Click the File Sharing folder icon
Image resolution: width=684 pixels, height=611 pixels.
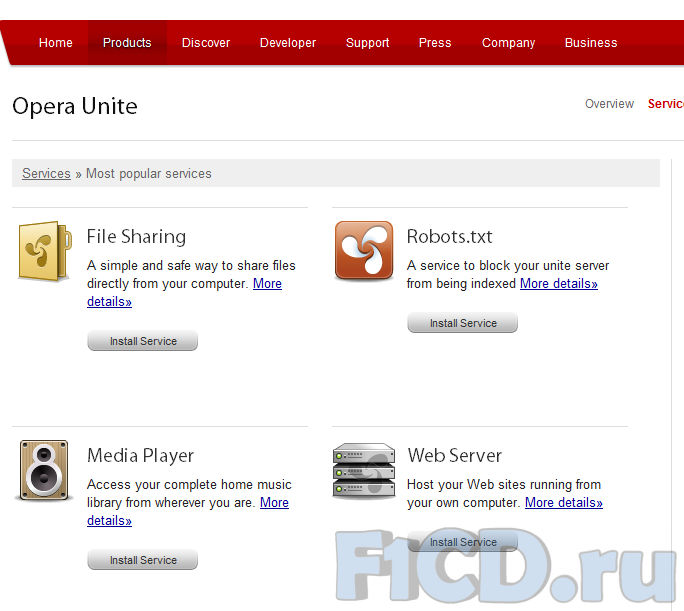[x=44, y=251]
